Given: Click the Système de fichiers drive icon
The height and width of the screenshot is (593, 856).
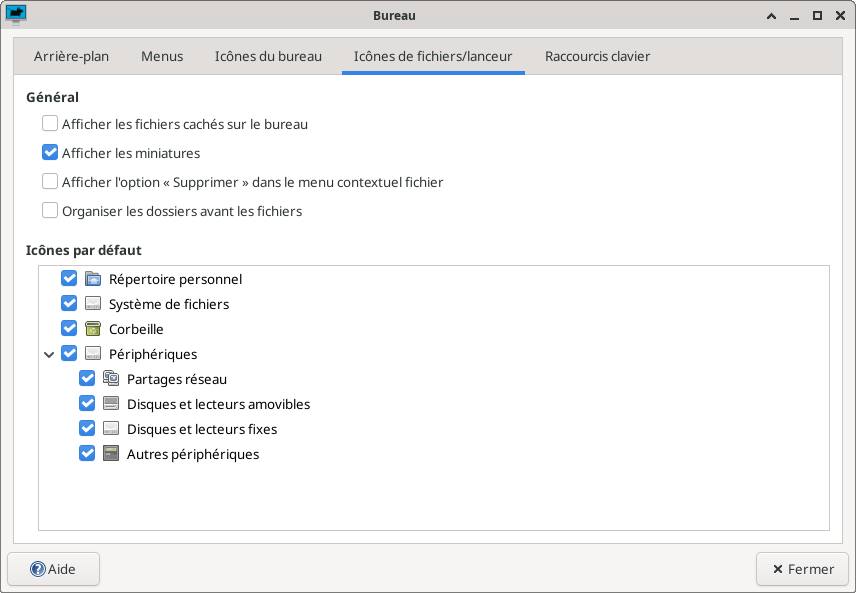Looking at the screenshot, I should click(93, 304).
